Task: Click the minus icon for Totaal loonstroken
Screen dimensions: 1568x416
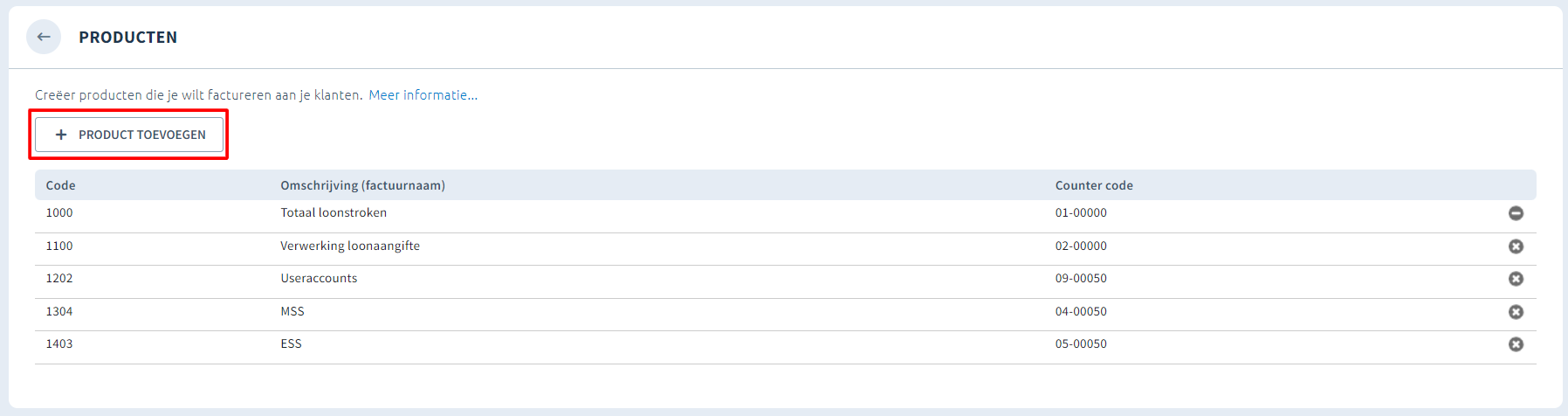Action: click(x=1516, y=213)
